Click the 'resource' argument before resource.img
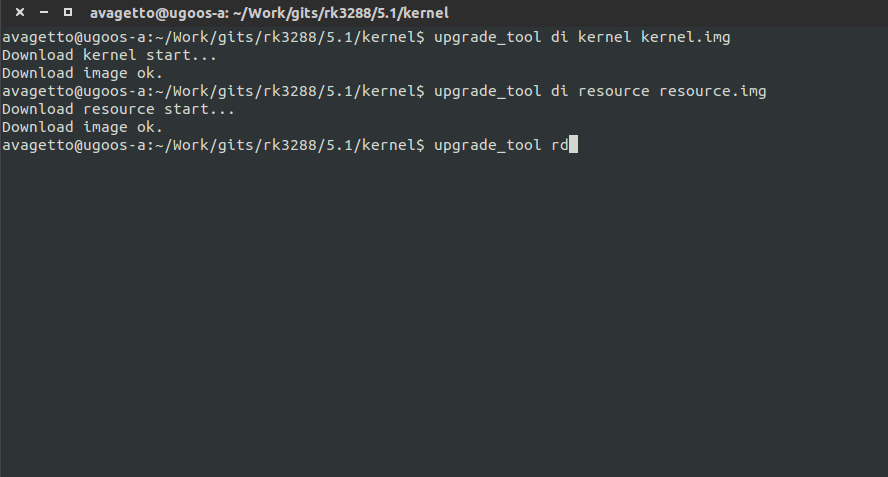The height and width of the screenshot is (477, 888). pos(613,91)
